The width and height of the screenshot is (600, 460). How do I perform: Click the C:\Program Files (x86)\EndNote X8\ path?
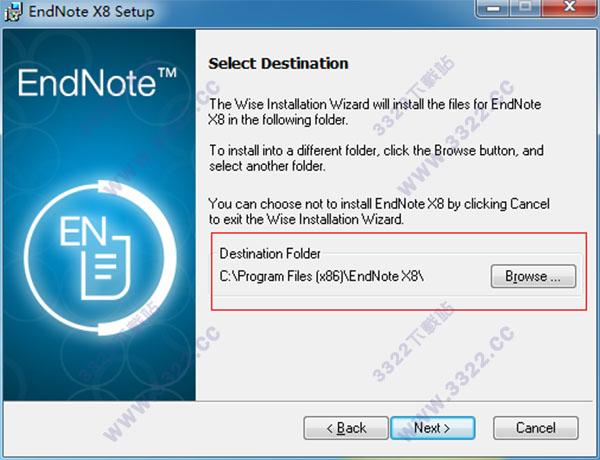[x=321, y=276]
